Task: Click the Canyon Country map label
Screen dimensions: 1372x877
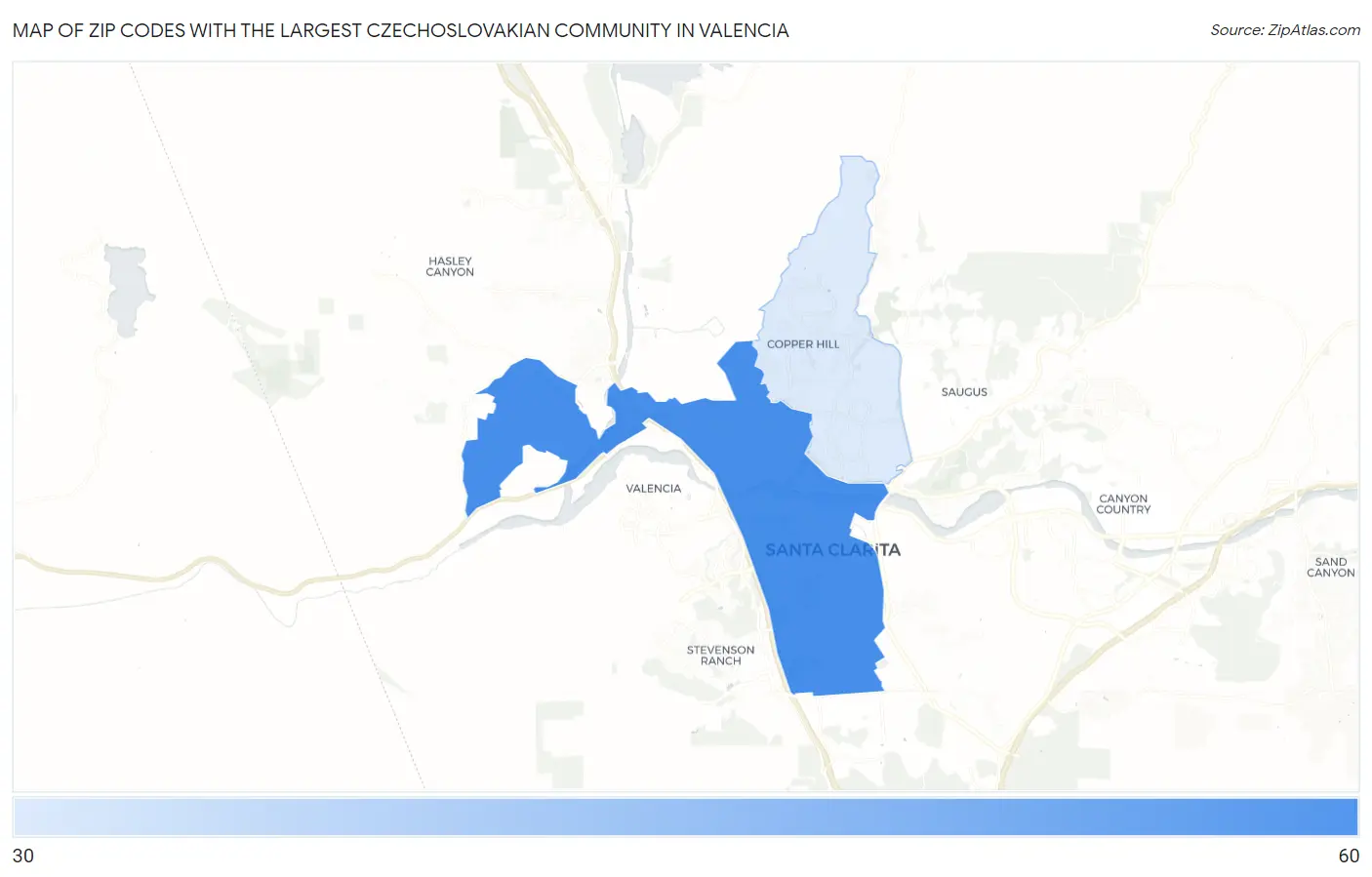Action: click(1123, 503)
